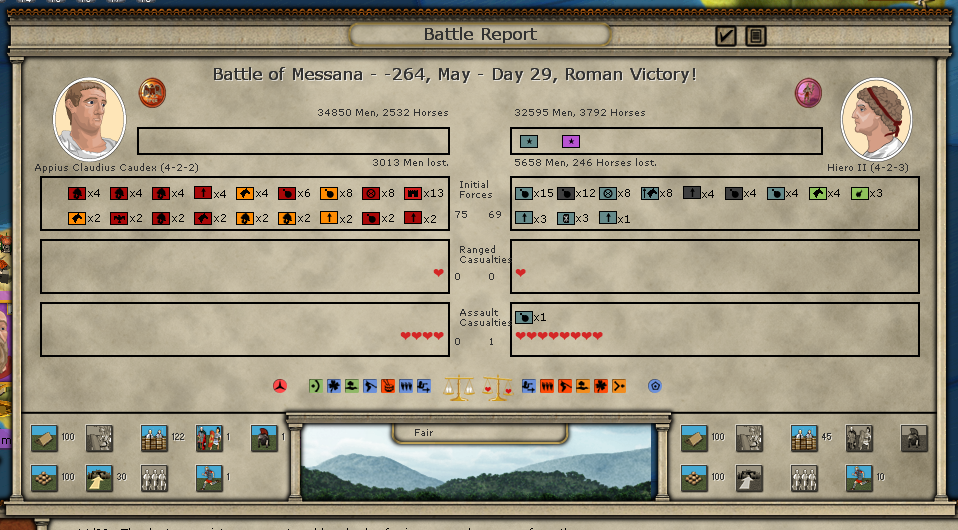Screen dimensions: 958x530
Task: Select Hiero's unit icon marked x15
Action: pos(523,193)
